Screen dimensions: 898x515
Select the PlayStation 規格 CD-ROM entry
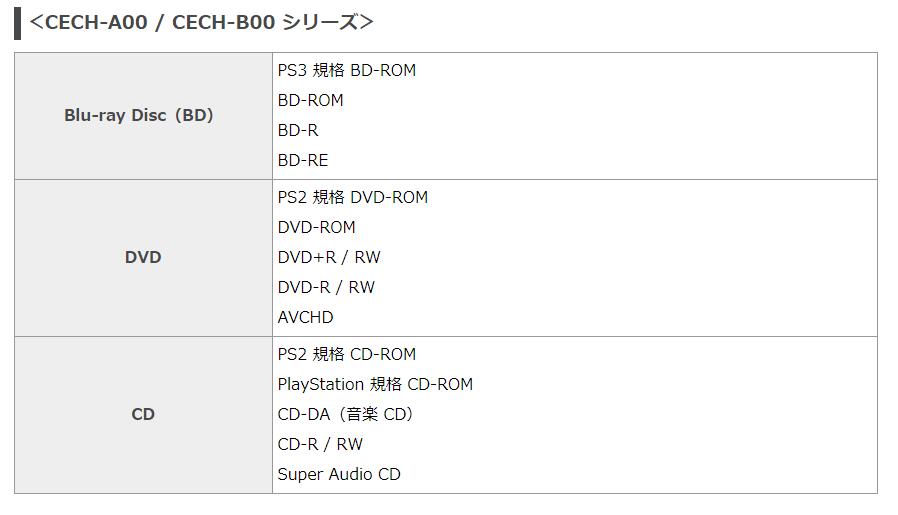pyautogui.click(x=375, y=384)
